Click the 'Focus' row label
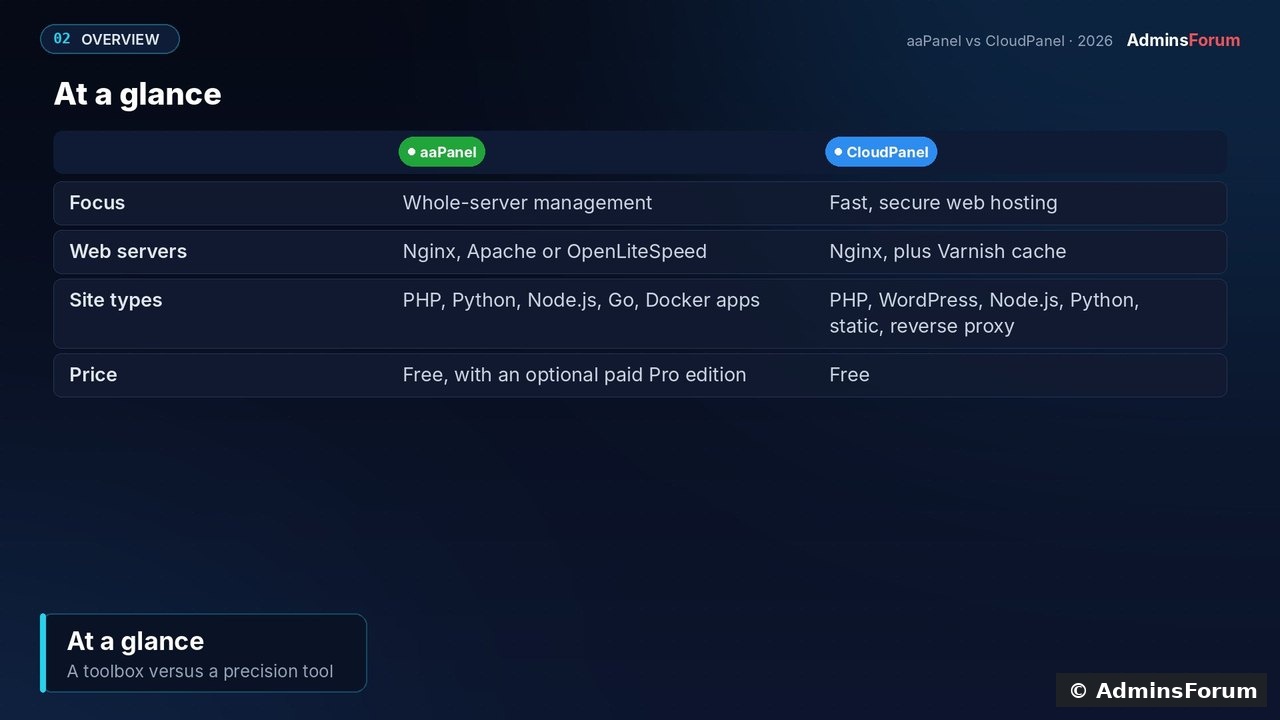This screenshot has width=1280, height=720. (97, 203)
